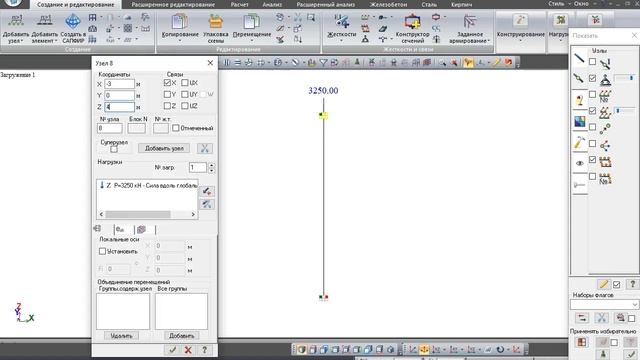The image size is (640, 360).
Task: Select the elements (line) tab in the Показать panel
Action: [x=579, y=58]
